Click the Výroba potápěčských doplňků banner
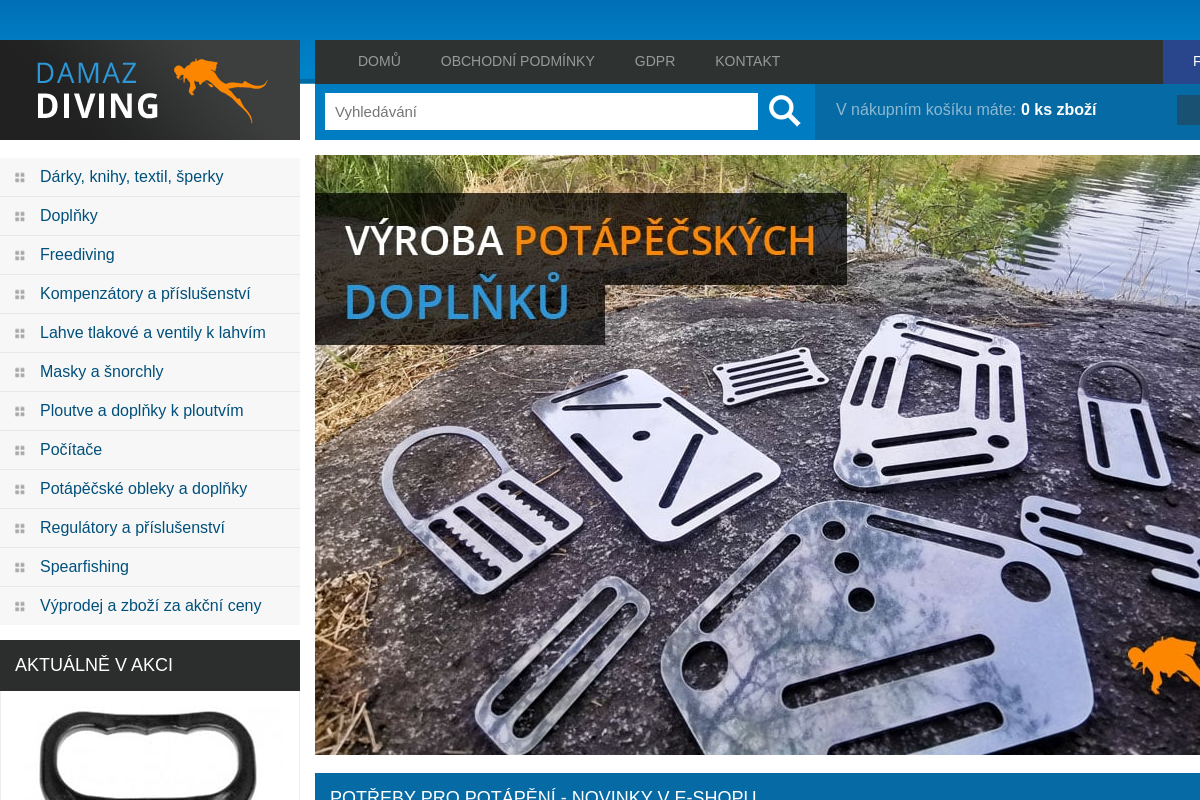The width and height of the screenshot is (1200, 800). (757, 500)
